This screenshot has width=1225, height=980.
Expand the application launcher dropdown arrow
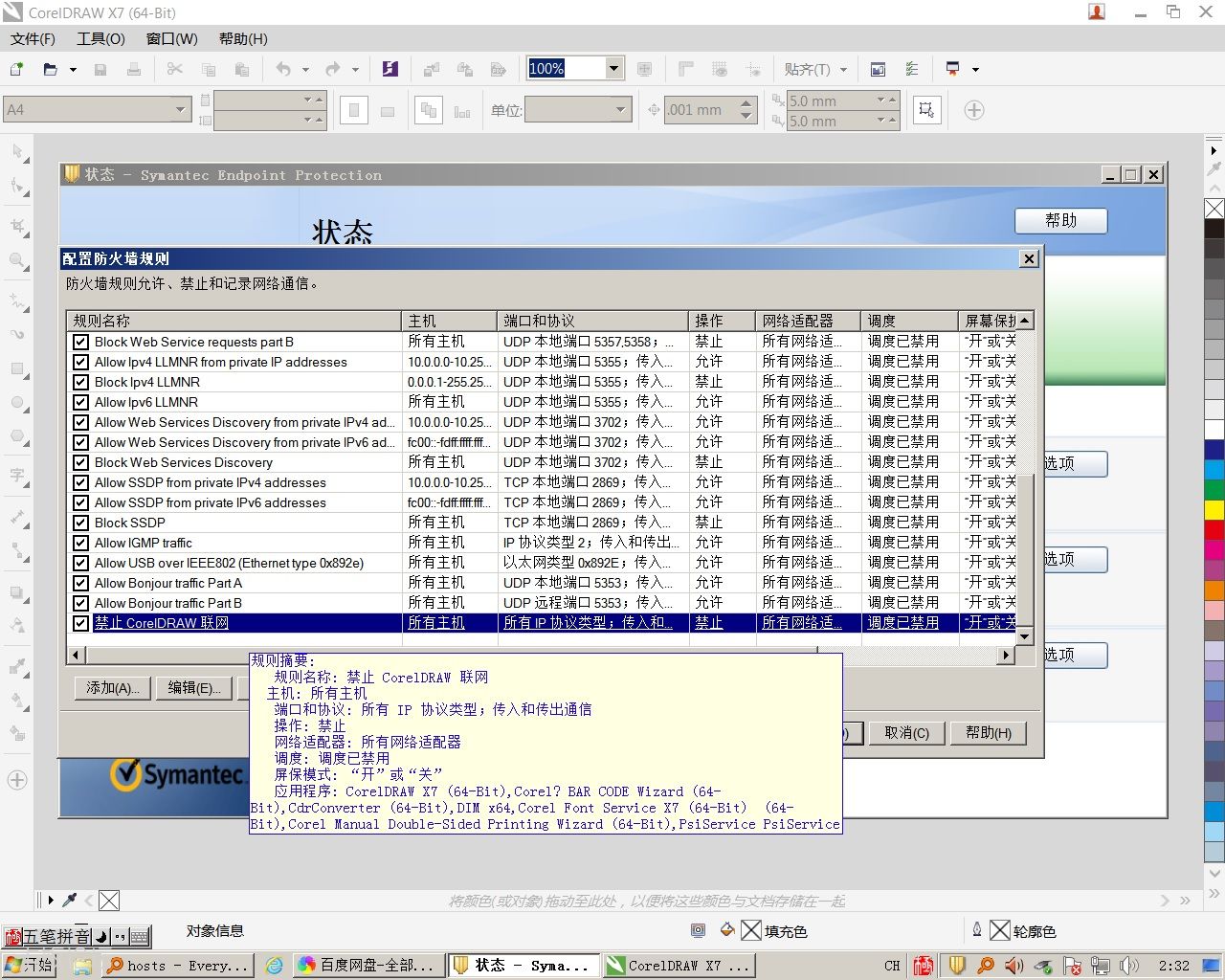975,69
